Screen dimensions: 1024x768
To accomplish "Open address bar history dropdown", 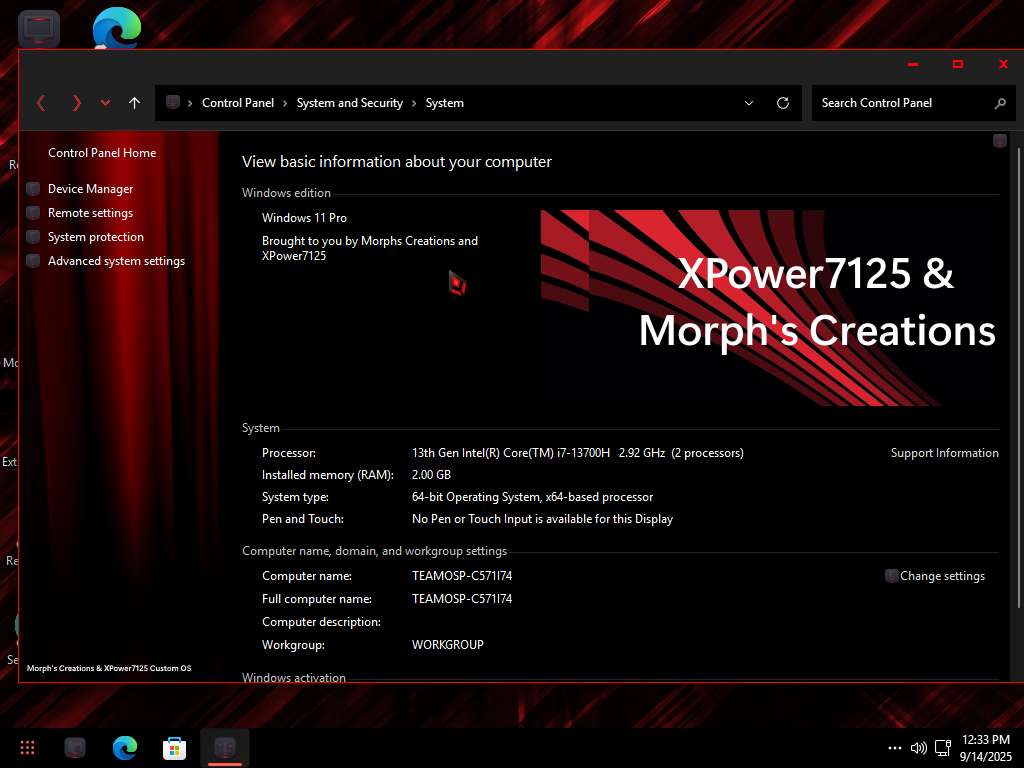I will tap(749, 103).
